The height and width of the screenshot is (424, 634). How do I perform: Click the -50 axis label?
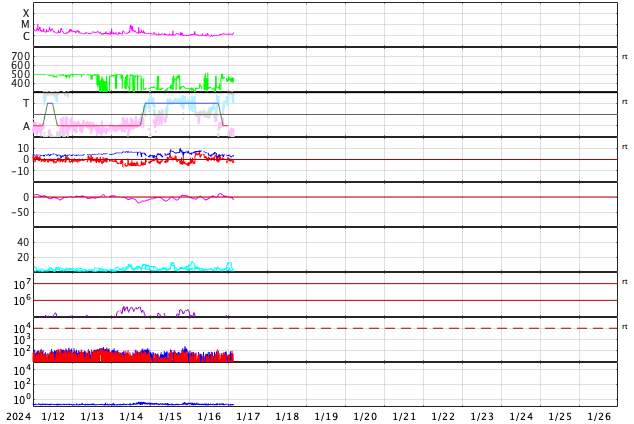[18, 212]
